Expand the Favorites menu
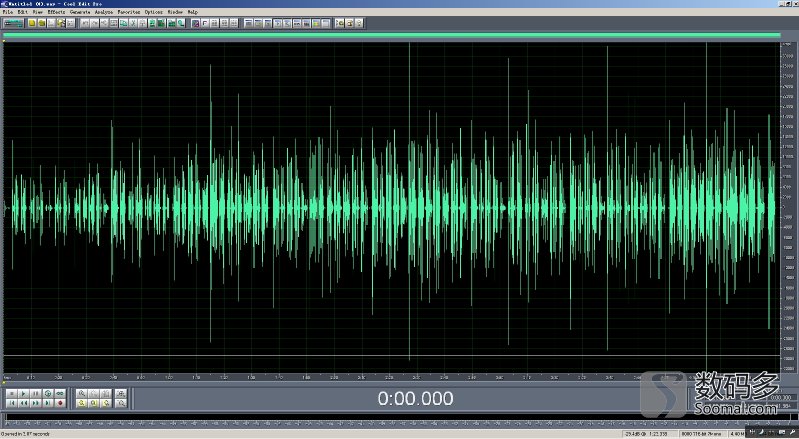The image size is (799, 439). click(130, 12)
